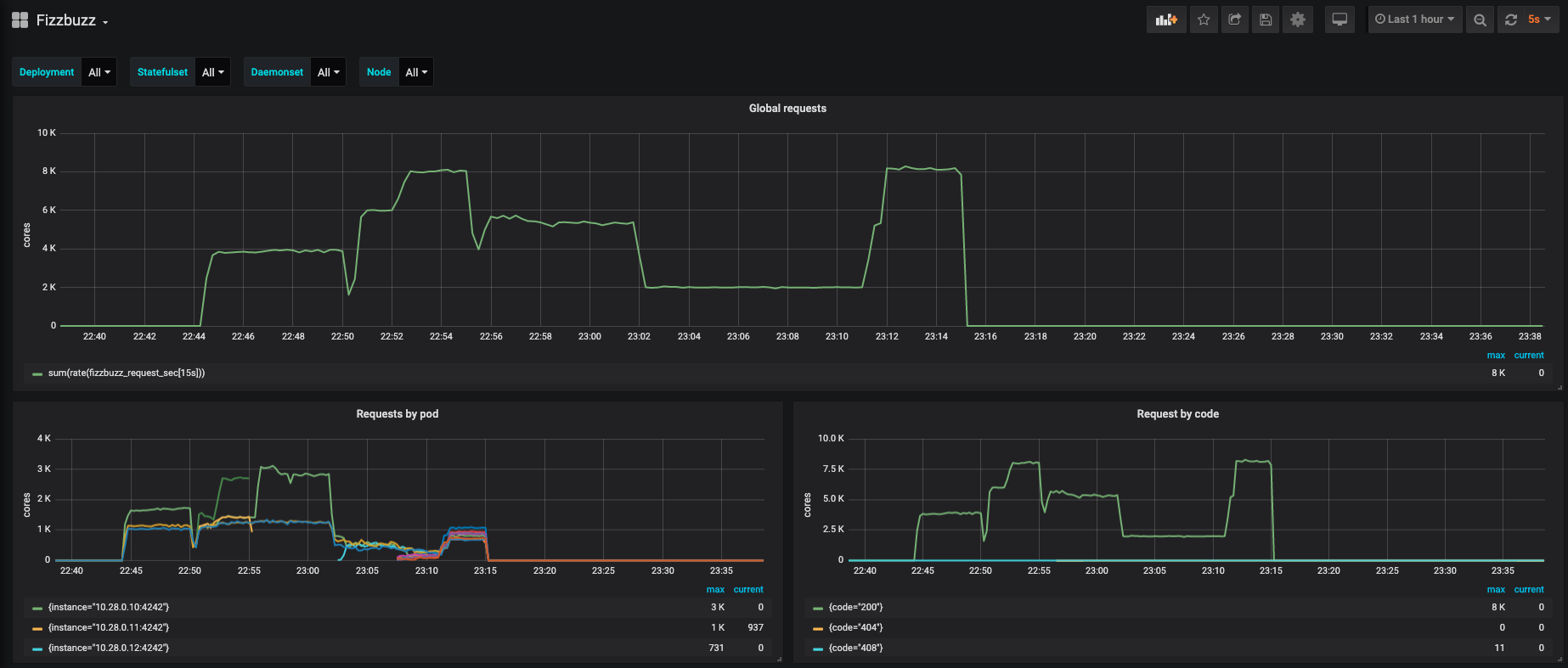Click the Deployment variable label
Image resolution: width=1568 pixels, height=668 pixels.
(x=47, y=72)
